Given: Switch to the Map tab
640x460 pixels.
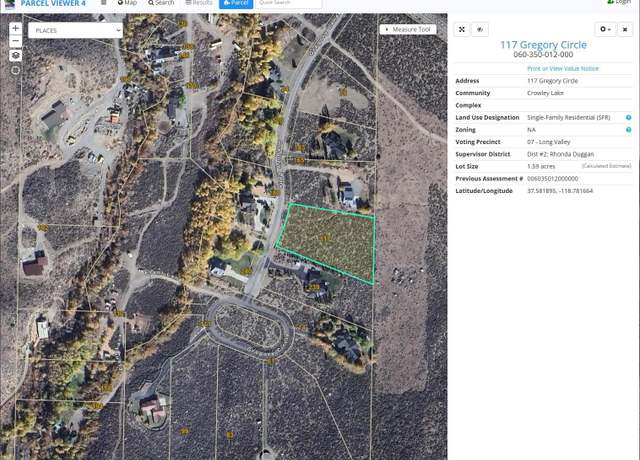Looking at the screenshot, I should point(127,3).
